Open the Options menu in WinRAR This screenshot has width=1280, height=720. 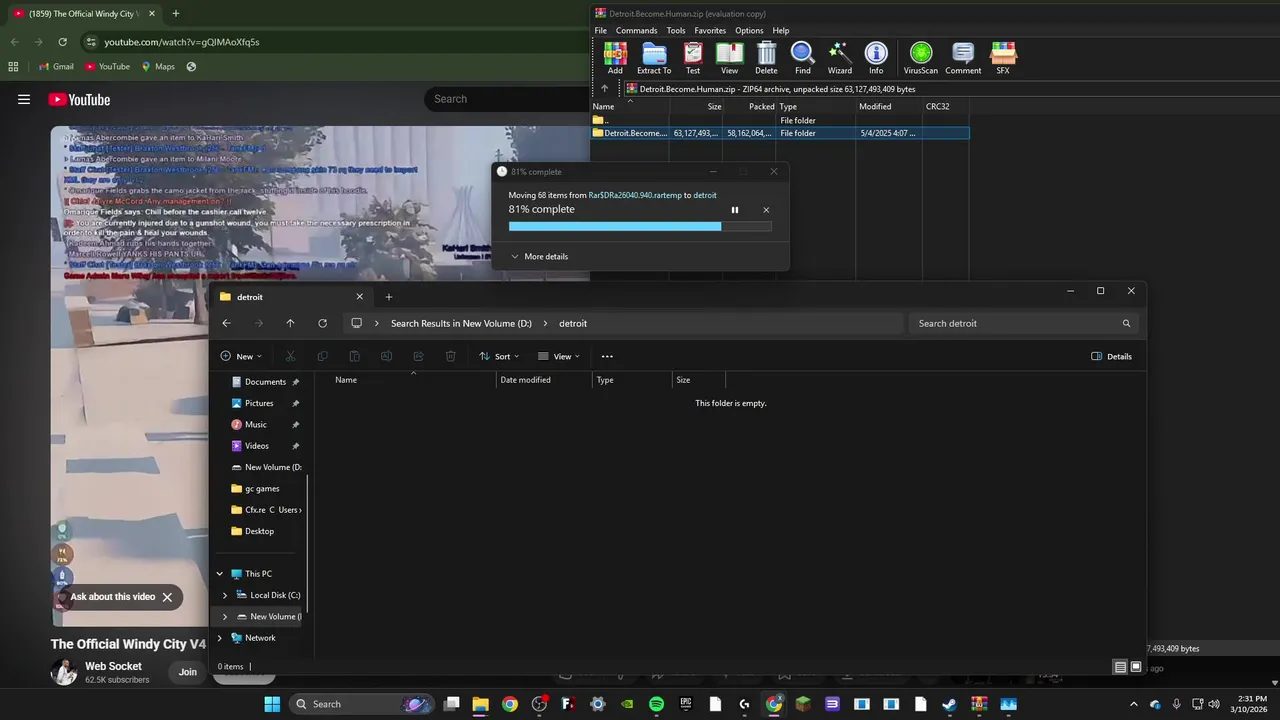749,31
